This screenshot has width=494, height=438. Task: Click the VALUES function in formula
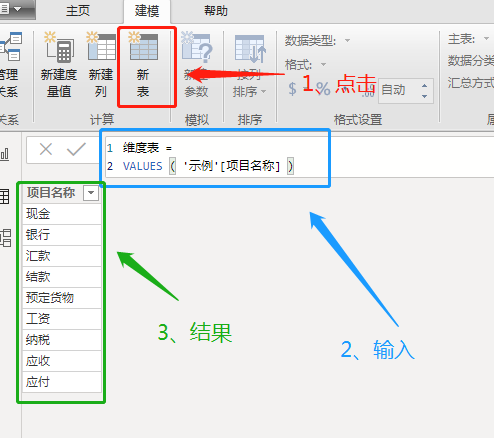(143, 166)
